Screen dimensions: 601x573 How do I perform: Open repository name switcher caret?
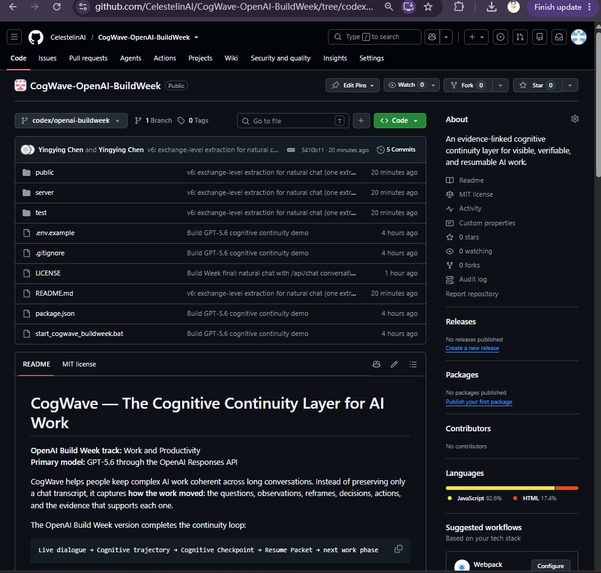tap(196, 37)
